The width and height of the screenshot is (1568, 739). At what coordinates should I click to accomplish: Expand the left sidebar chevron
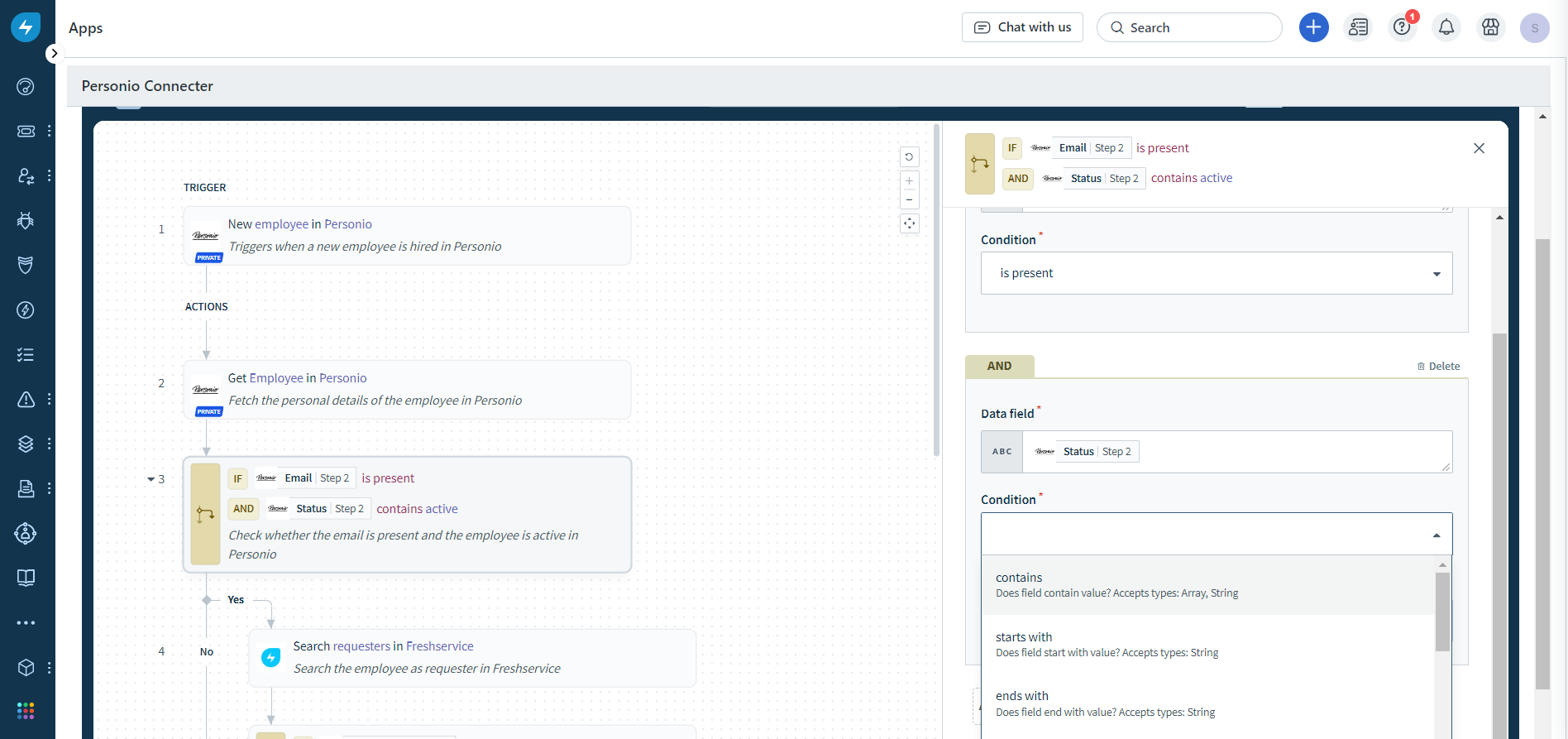pos(54,54)
